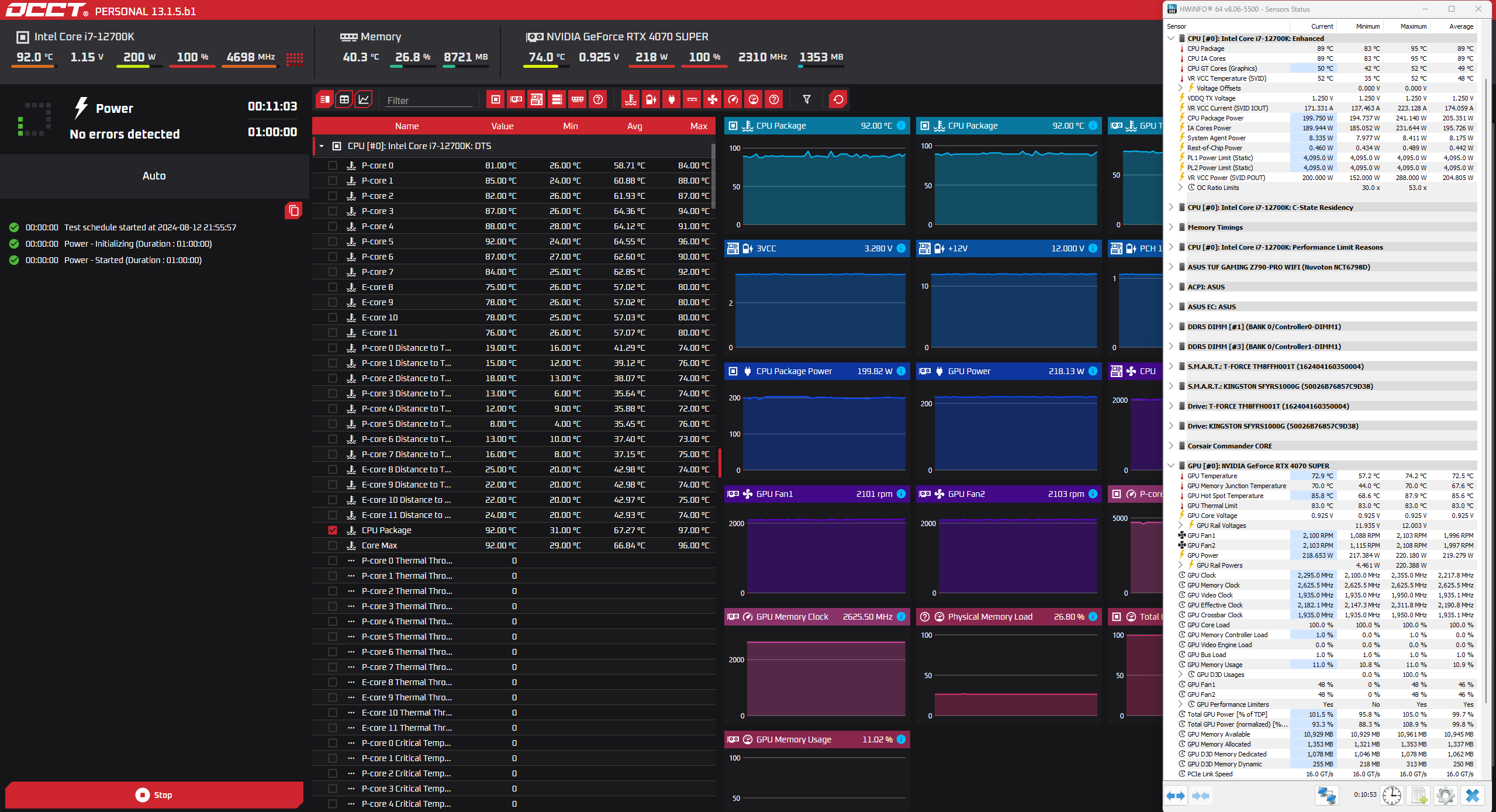Tick P-core 0 Thermal Throttling checkbox
This screenshot has height=812, width=1496.
coord(333,561)
